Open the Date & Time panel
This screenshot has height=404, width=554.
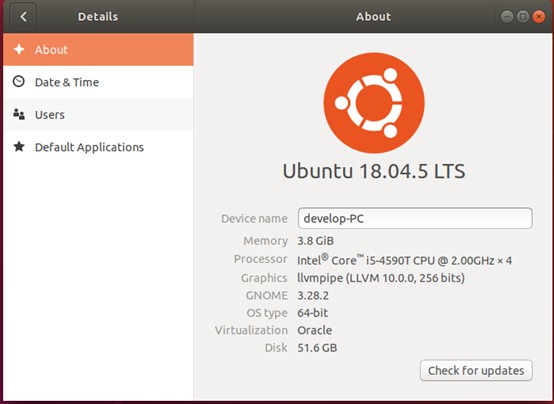tap(98, 82)
